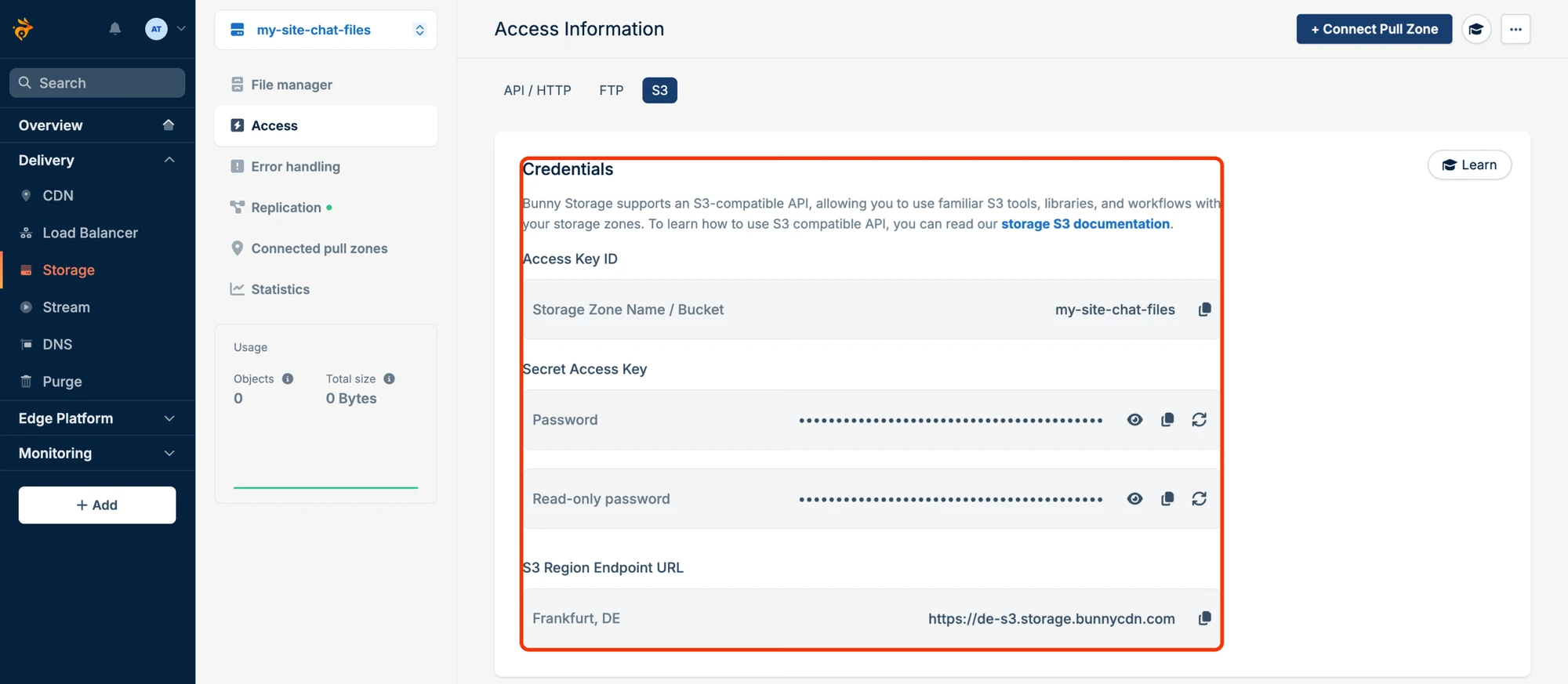
Task: Show info for Total size usage
Action: coord(389,378)
